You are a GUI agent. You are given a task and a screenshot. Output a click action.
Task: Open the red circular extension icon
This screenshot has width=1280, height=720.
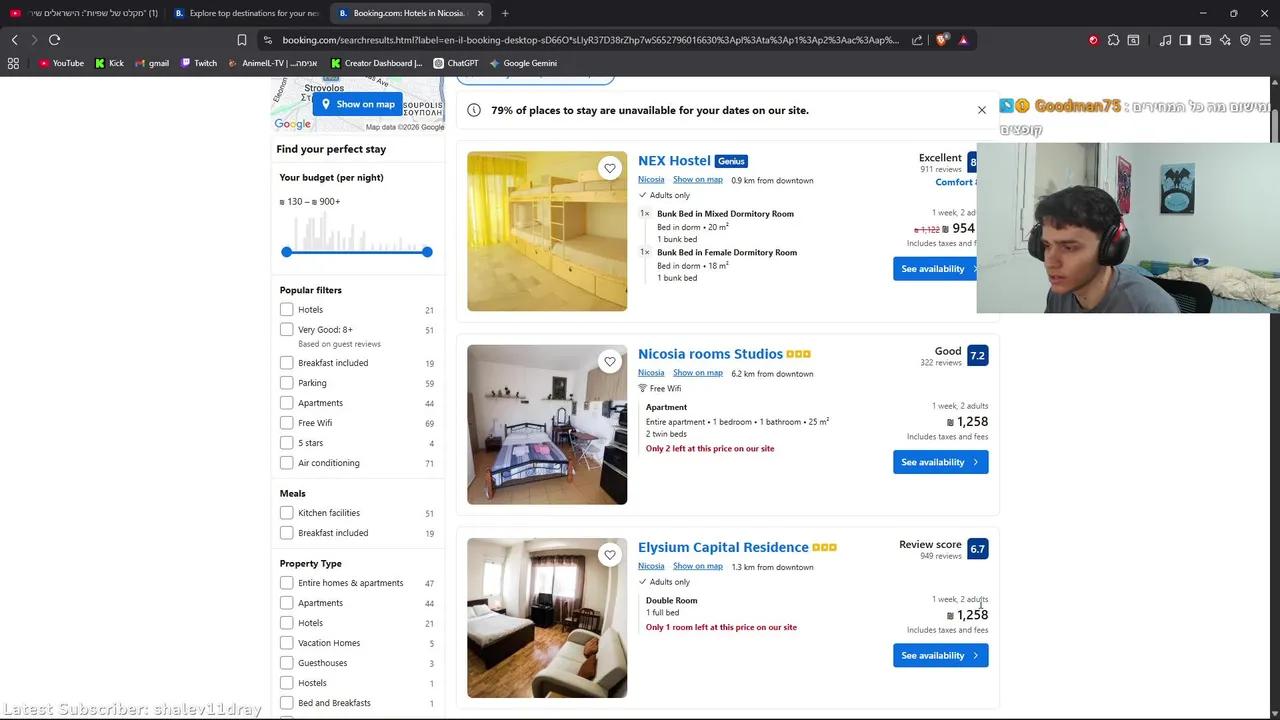pyautogui.click(x=1093, y=40)
